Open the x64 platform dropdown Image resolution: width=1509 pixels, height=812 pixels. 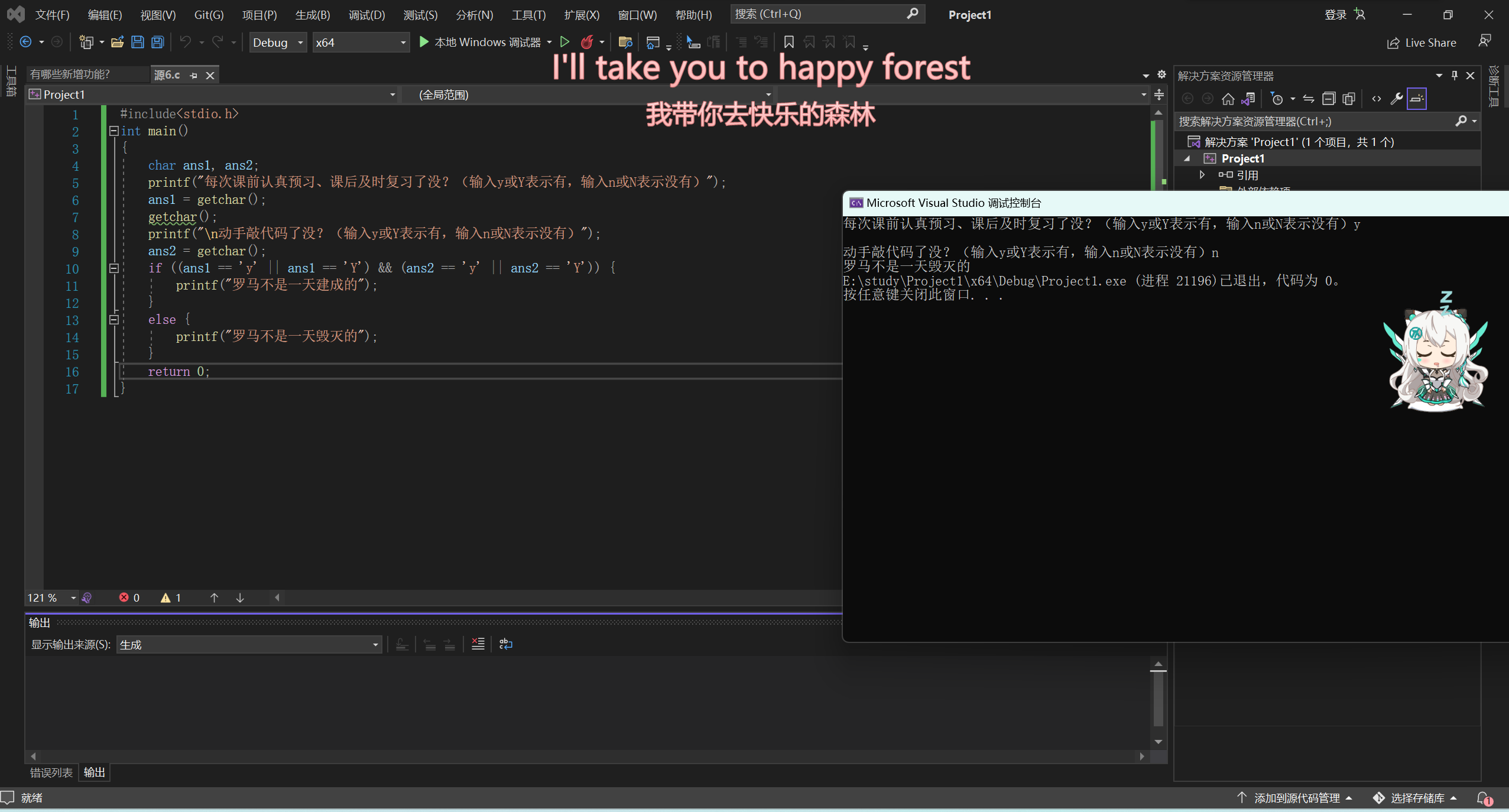pos(361,43)
